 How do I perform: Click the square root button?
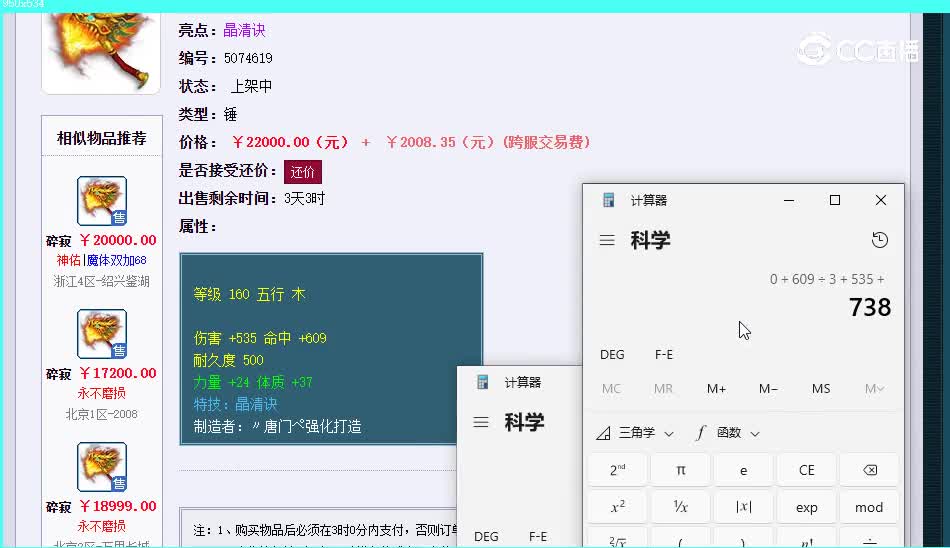(x=617, y=538)
